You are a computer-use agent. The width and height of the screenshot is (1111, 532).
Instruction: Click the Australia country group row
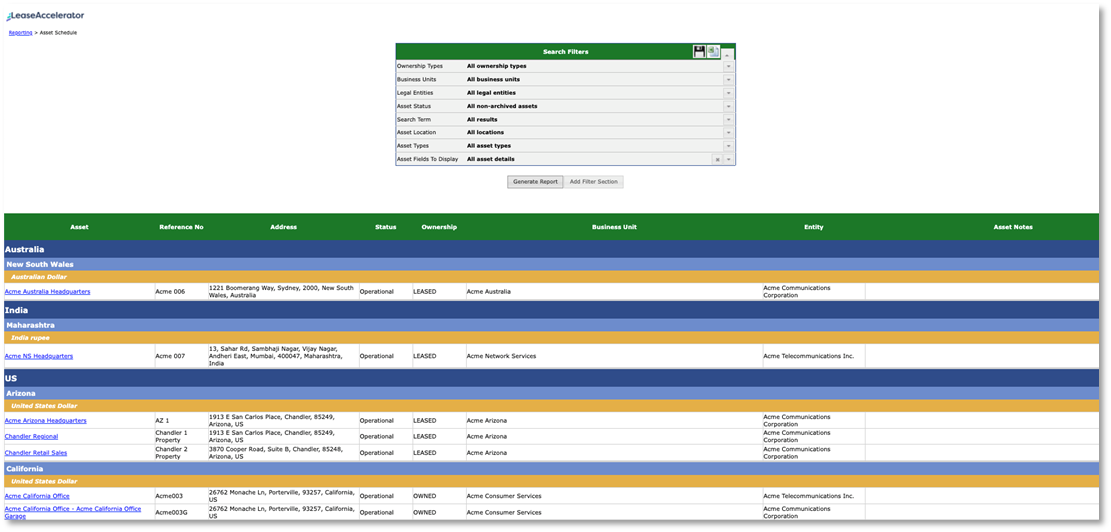[x=551, y=249]
